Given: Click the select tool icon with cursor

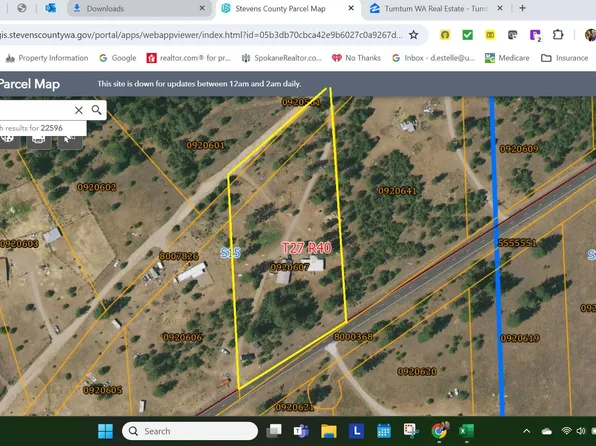Looking at the screenshot, I should coord(70,140).
